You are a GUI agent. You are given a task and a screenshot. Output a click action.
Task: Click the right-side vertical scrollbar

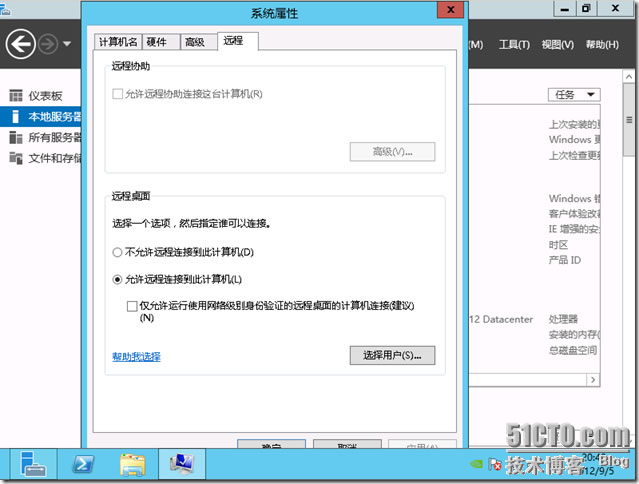[x=630, y=250]
